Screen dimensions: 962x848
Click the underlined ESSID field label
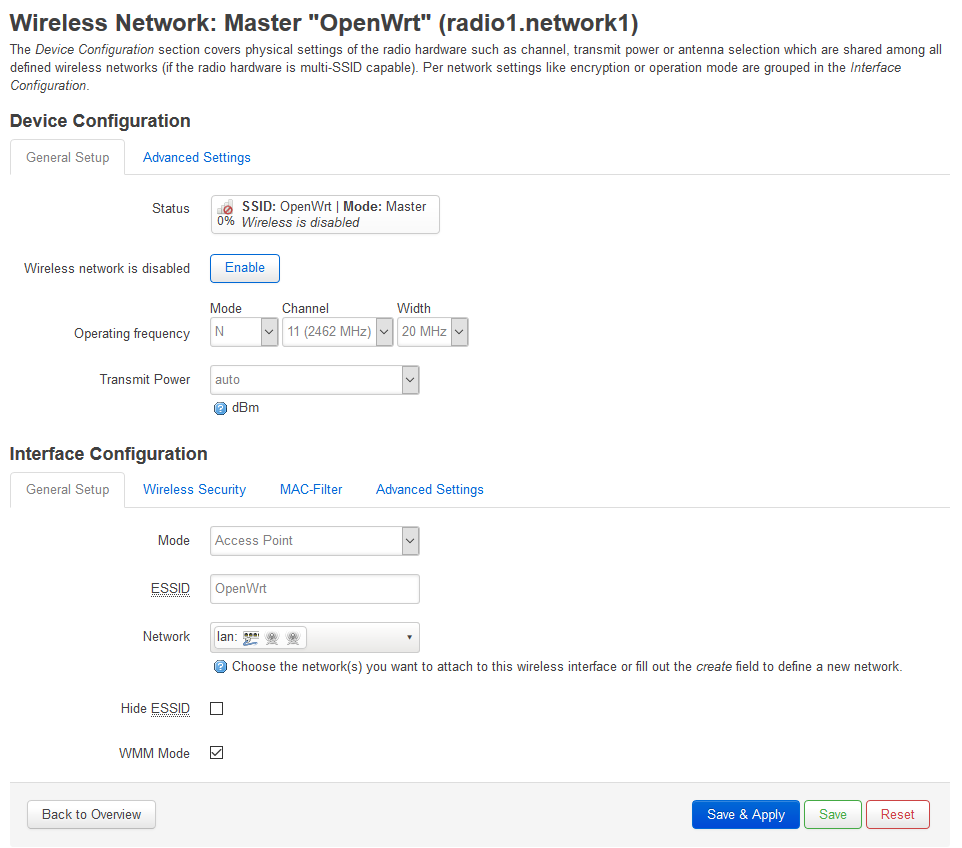click(x=171, y=589)
